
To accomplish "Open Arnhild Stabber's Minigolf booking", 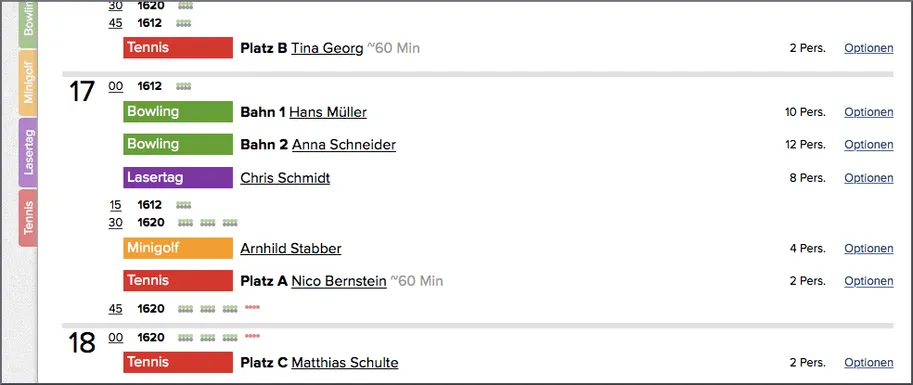I will tap(291, 249).
